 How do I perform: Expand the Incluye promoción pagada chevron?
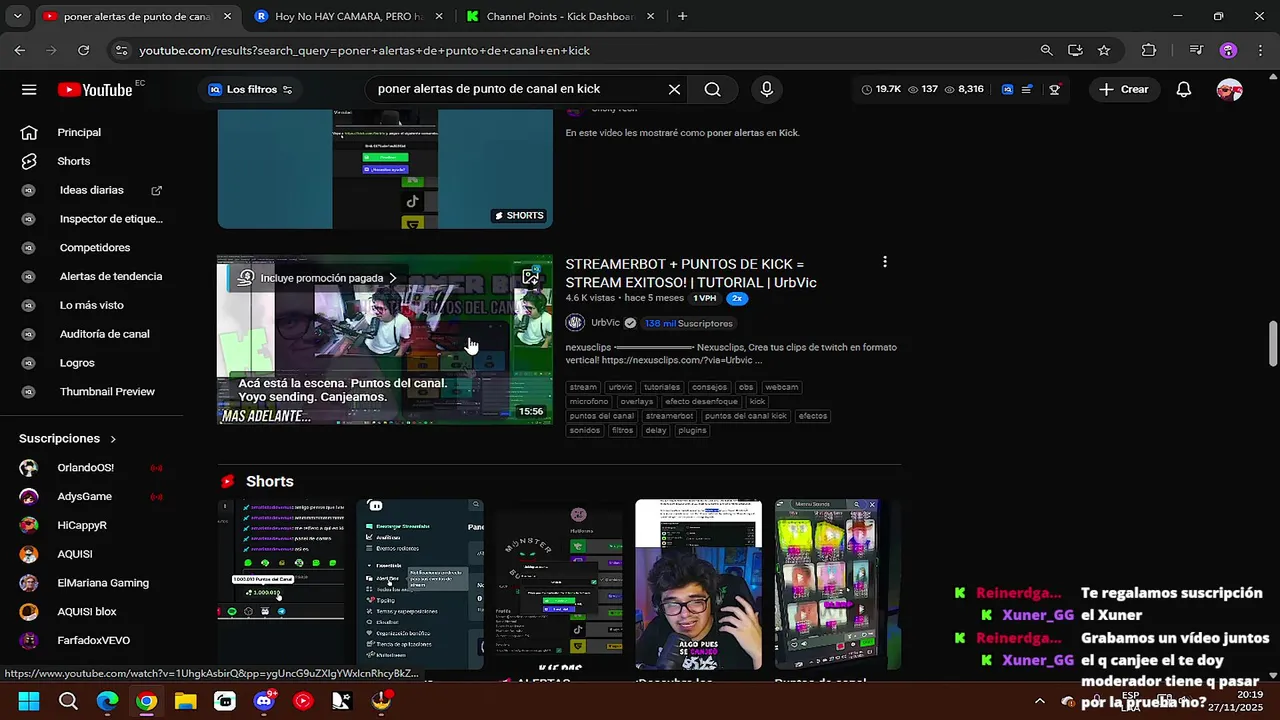pos(392,278)
